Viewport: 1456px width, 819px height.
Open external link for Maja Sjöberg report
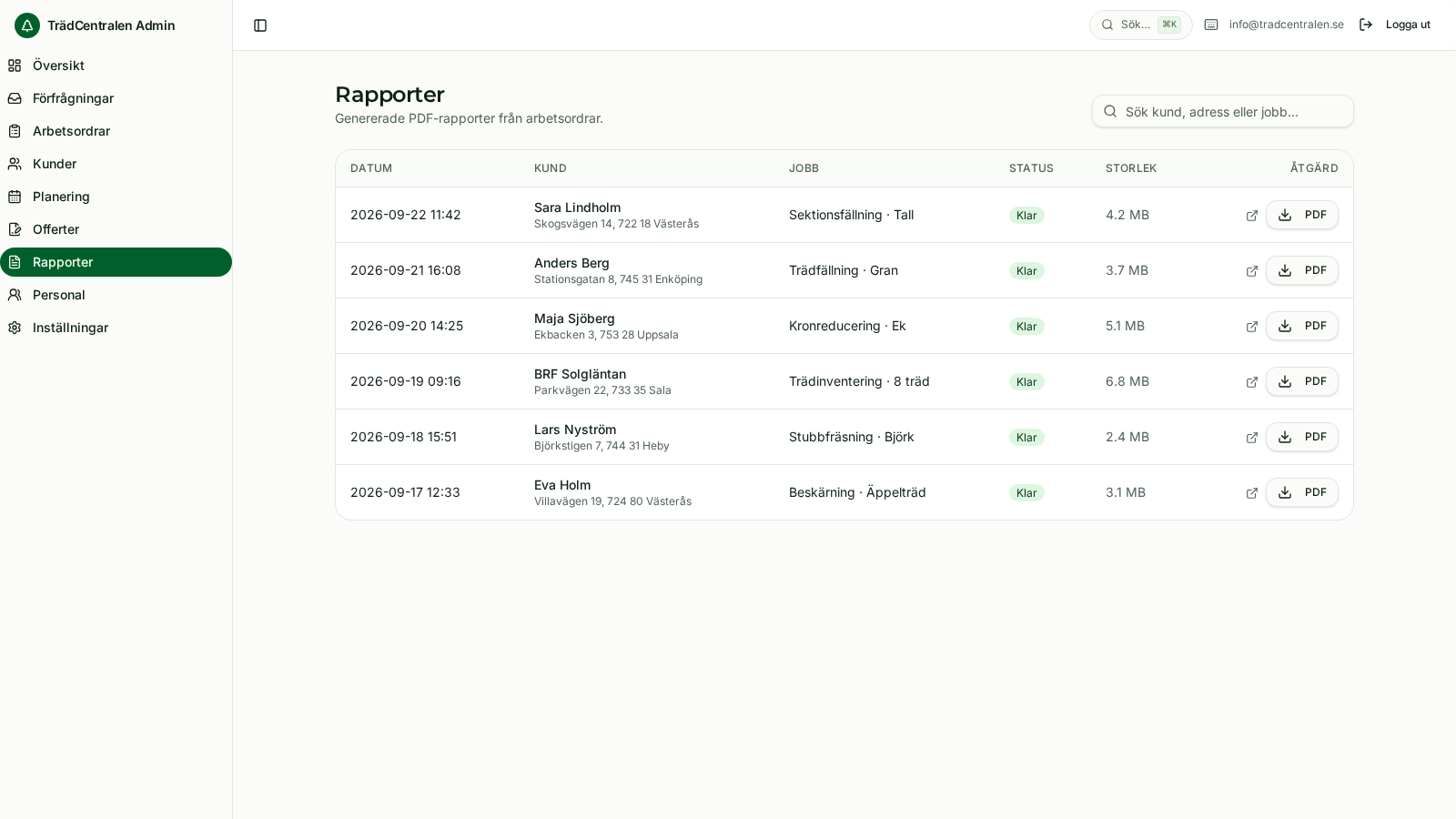(x=1252, y=327)
